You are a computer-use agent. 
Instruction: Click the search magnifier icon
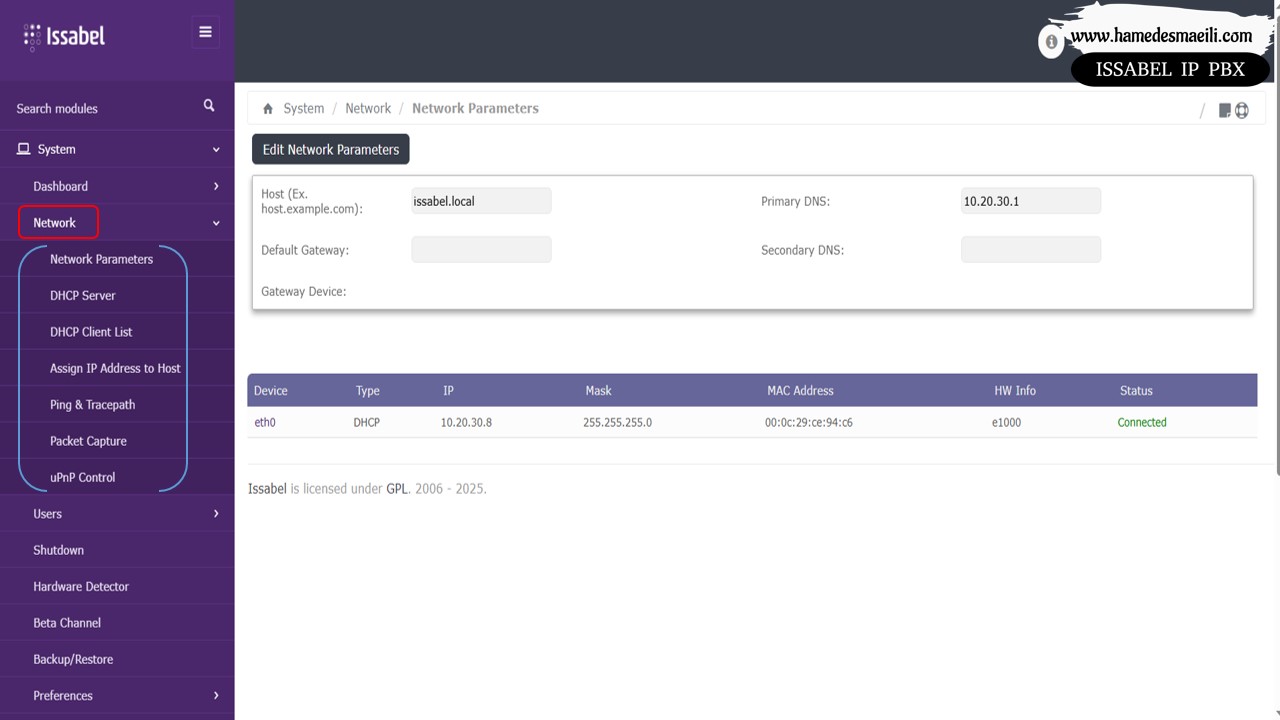(209, 106)
